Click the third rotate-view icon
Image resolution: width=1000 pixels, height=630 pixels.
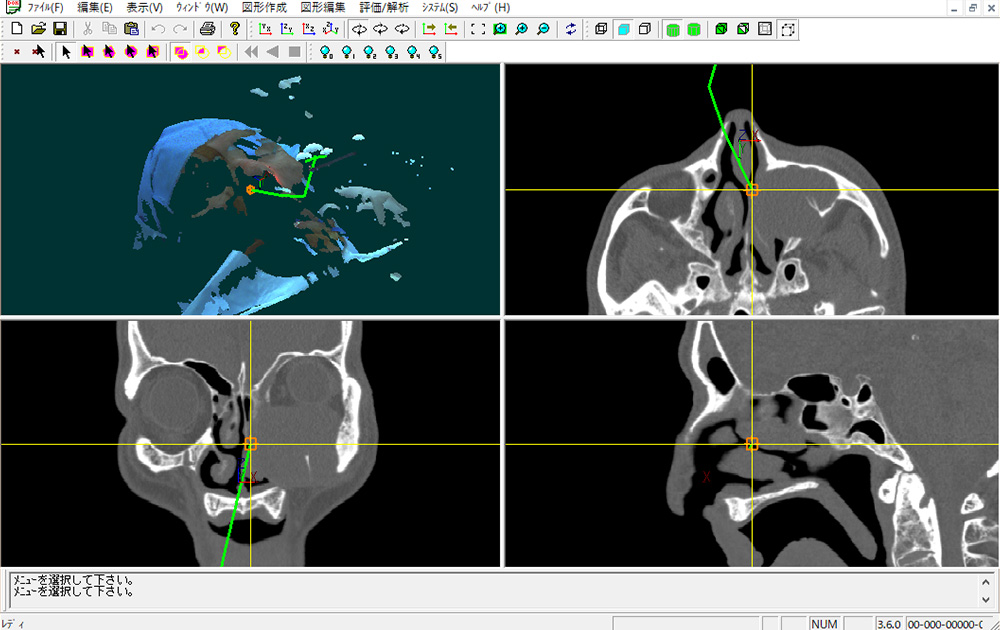coord(402,29)
